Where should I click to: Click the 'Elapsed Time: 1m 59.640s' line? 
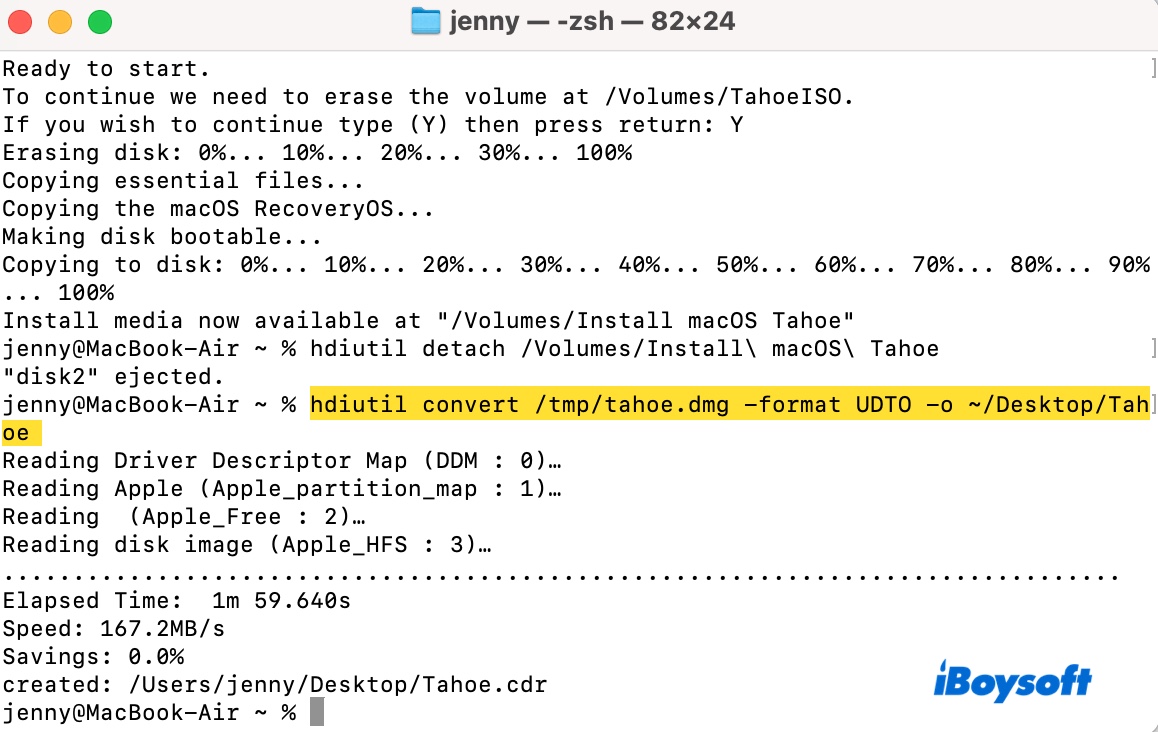click(177, 601)
